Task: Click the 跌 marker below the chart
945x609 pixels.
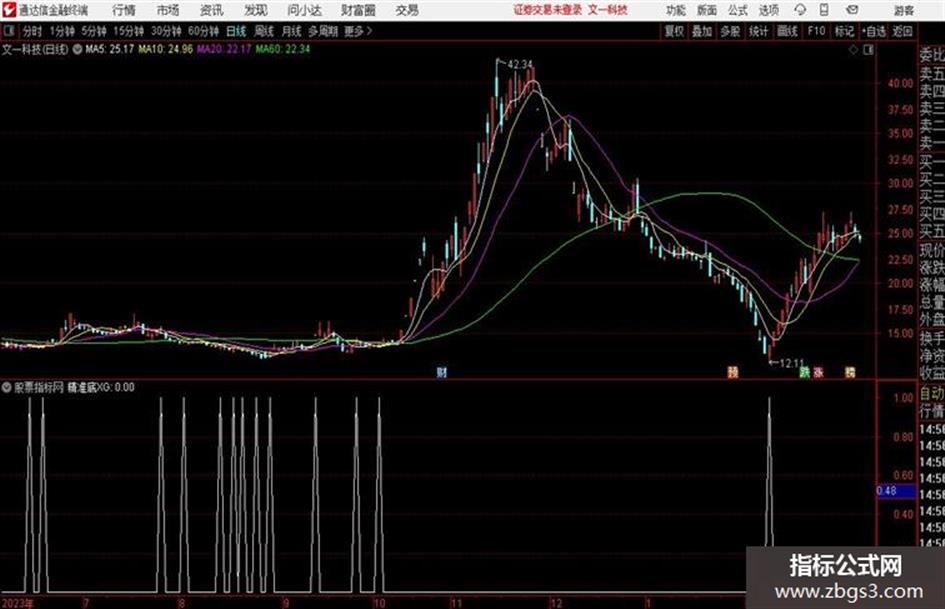Action: coord(805,372)
